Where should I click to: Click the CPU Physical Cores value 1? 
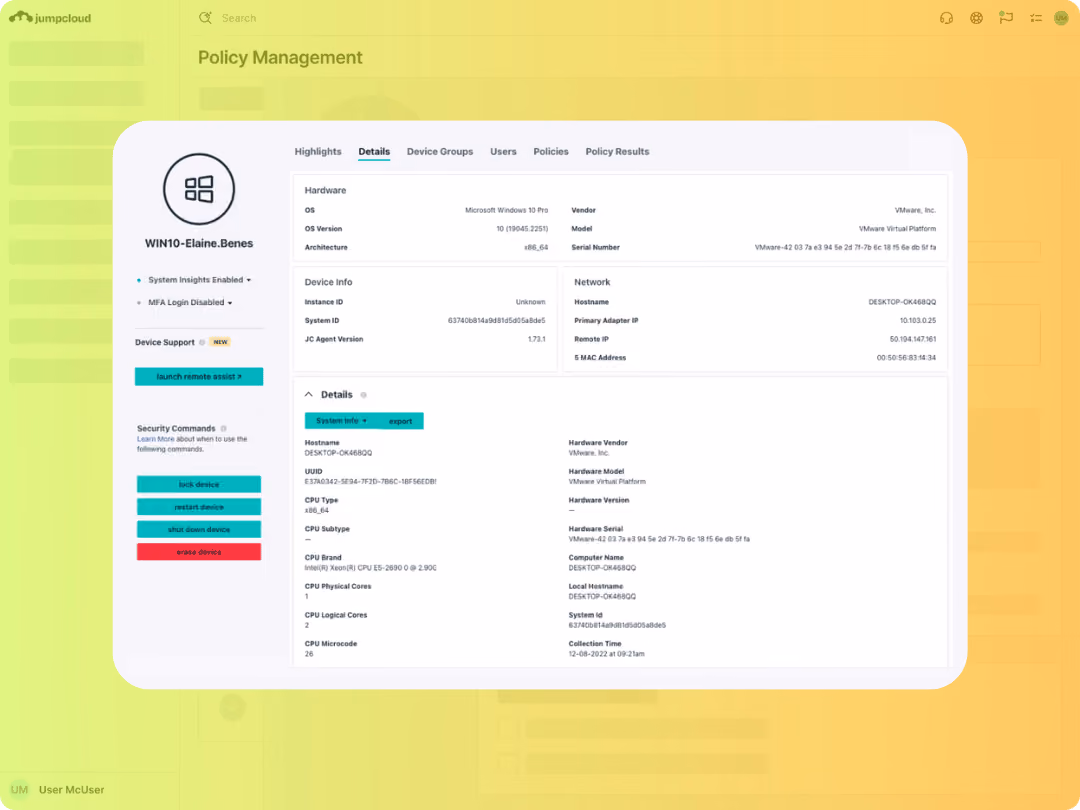307,596
